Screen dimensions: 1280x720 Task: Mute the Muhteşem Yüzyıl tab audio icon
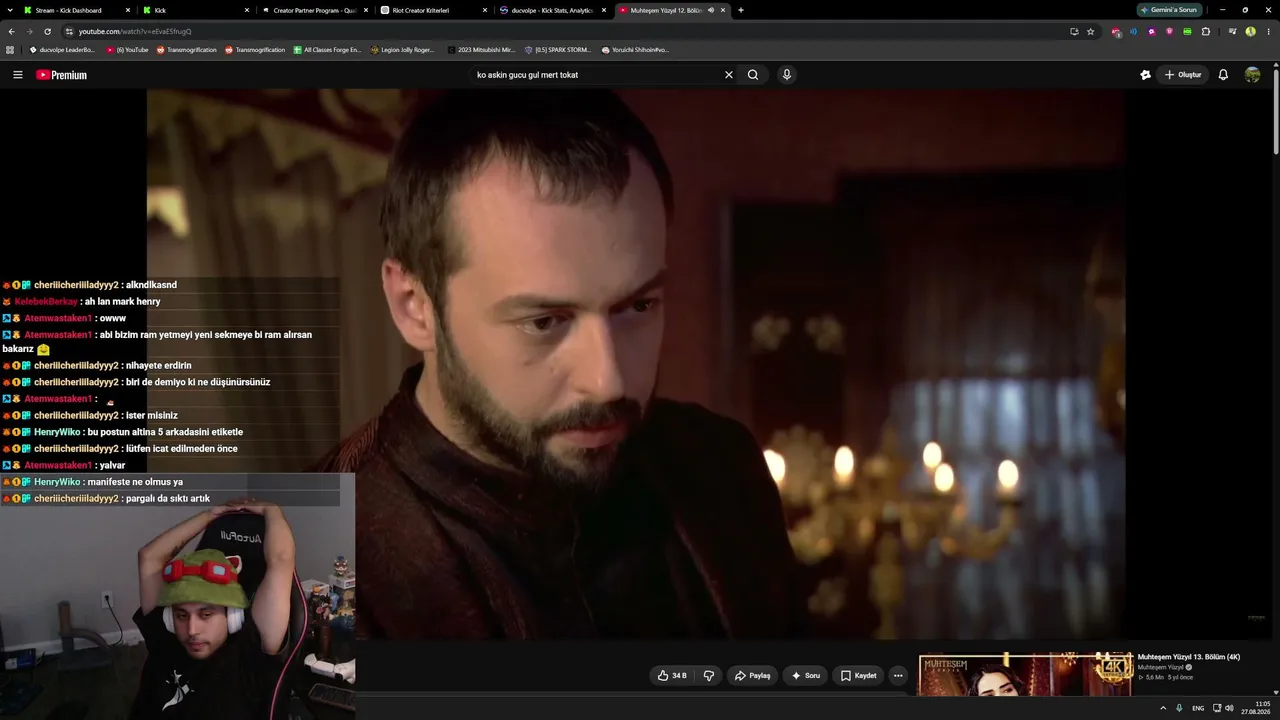point(711,10)
